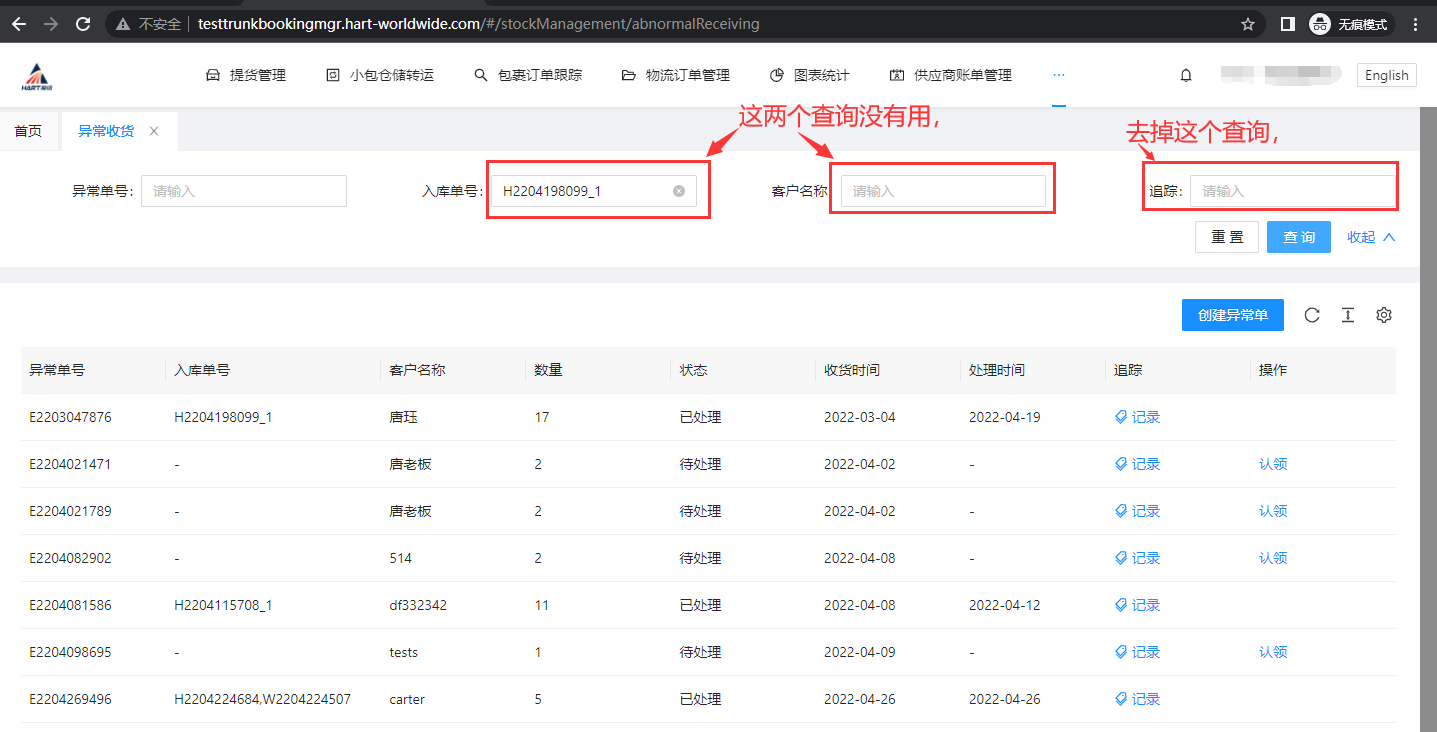Click 认领 for order E2204021471
The image size is (1437, 732).
pos(1272,464)
